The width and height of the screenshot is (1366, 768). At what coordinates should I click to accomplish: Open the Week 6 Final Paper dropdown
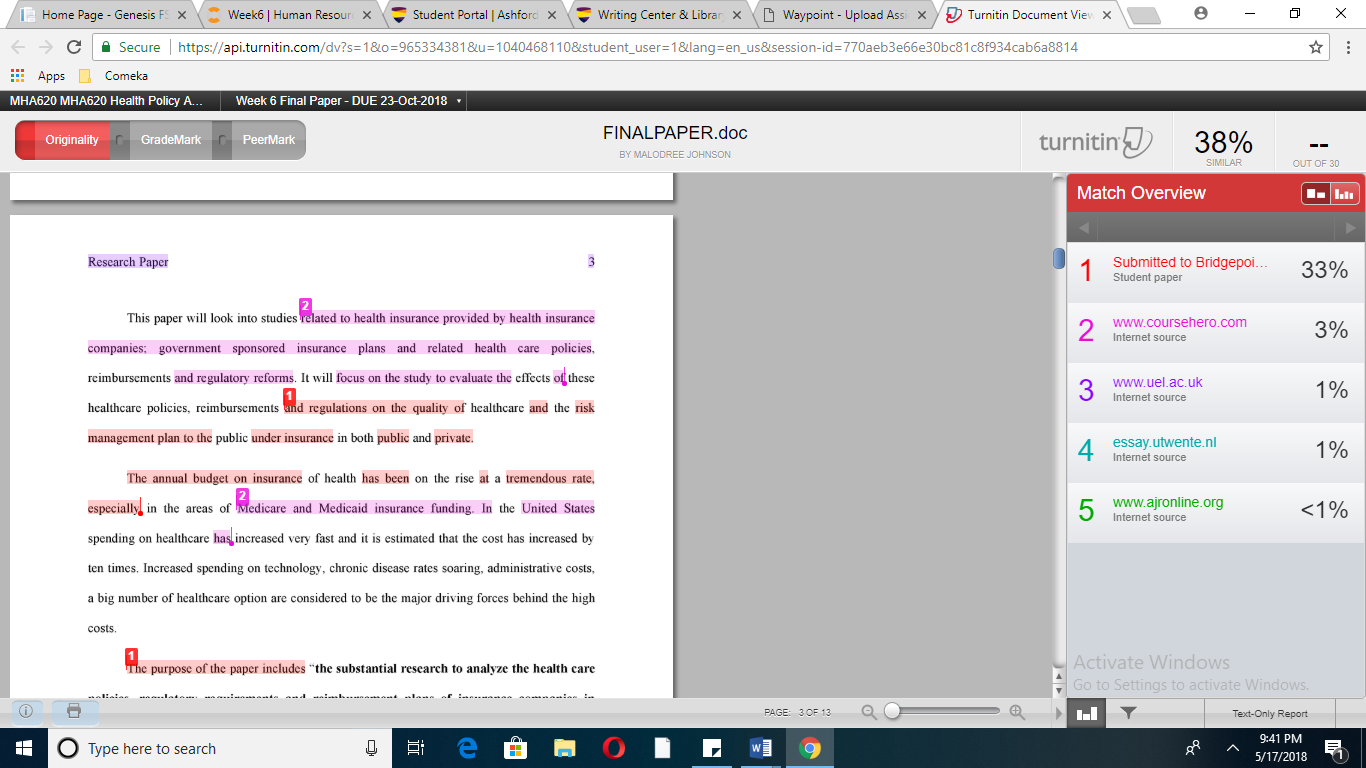click(x=348, y=101)
